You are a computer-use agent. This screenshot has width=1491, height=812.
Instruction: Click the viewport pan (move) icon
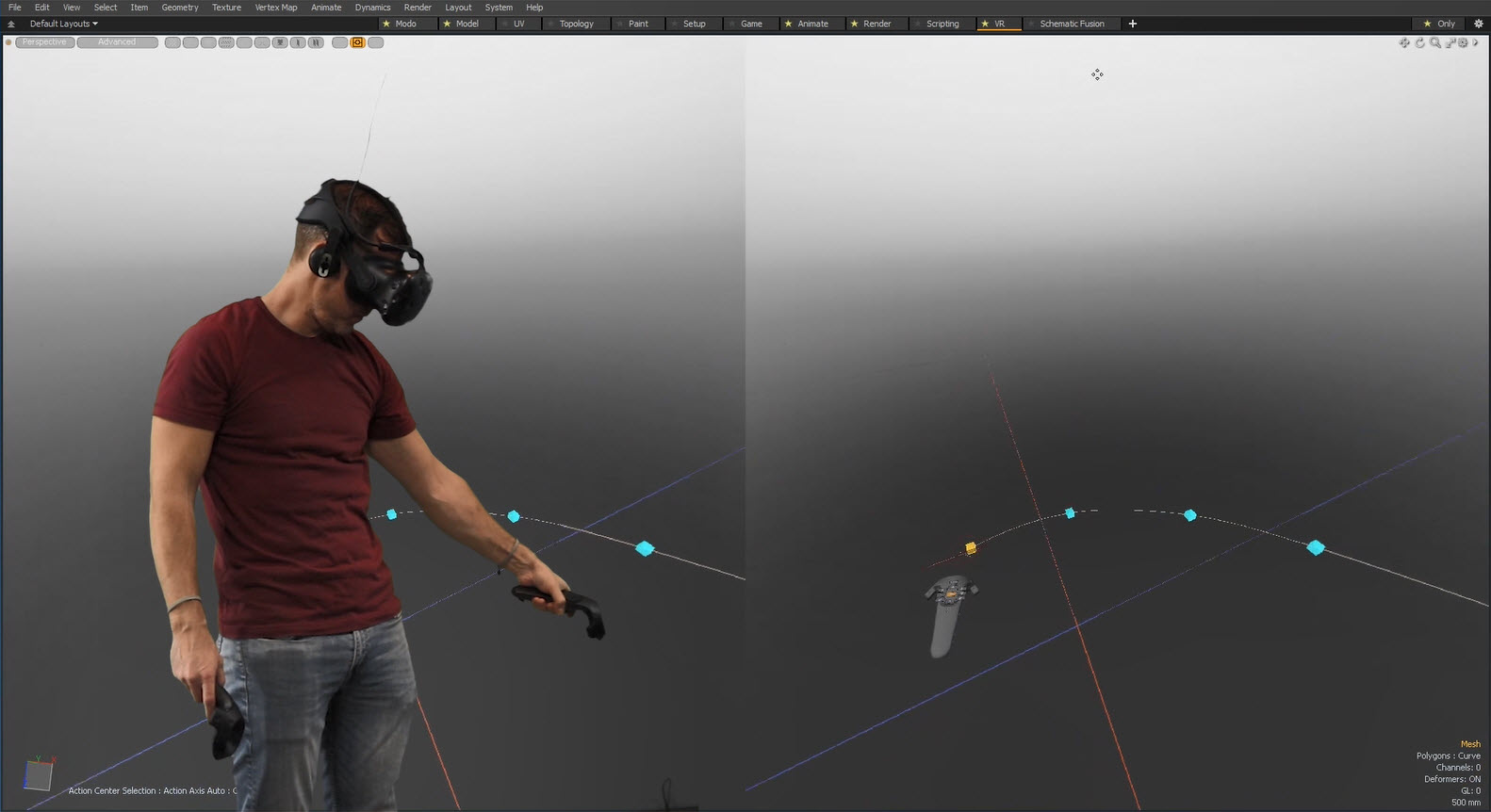click(x=1404, y=42)
